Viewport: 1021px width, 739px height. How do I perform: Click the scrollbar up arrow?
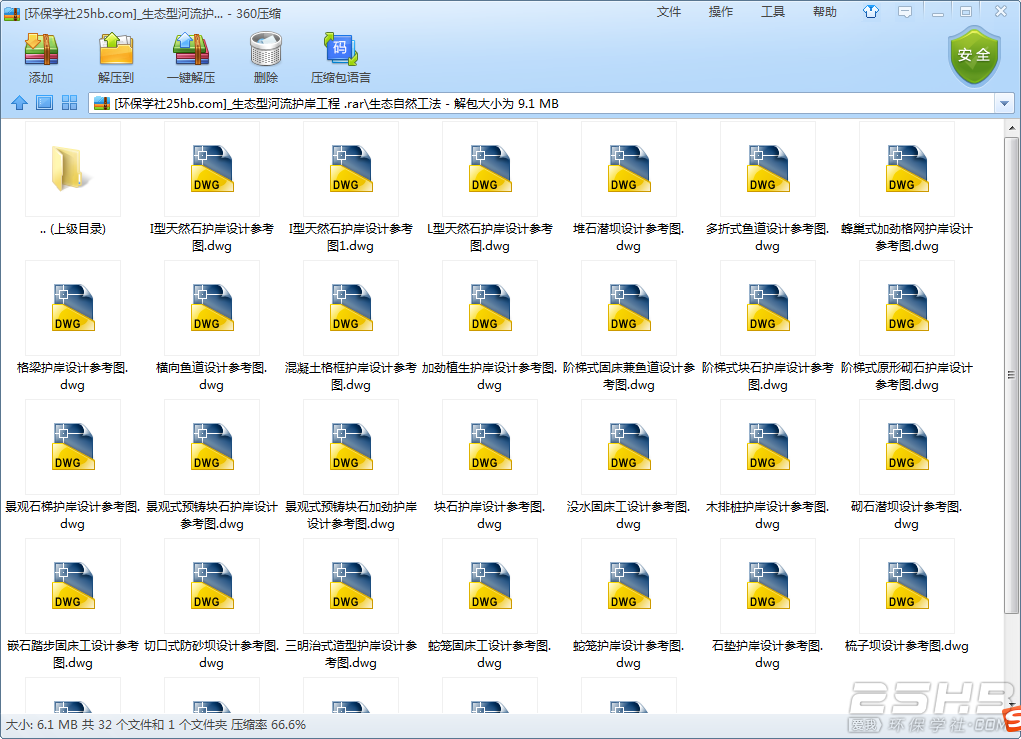(x=1011, y=128)
